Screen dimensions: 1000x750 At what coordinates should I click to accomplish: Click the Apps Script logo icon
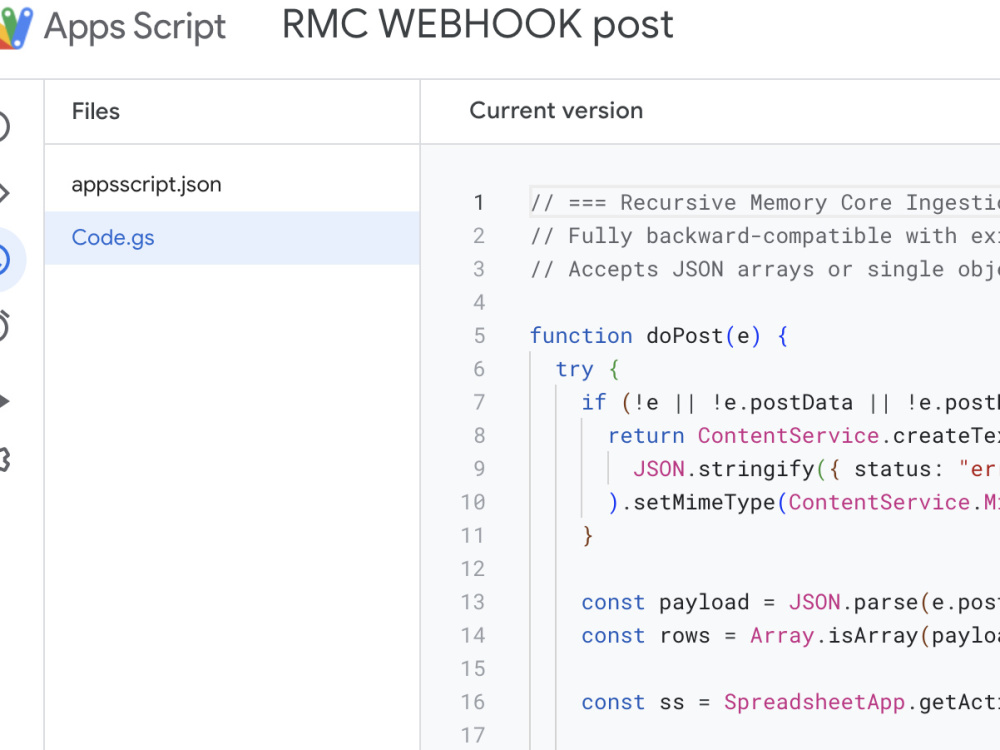tap(15, 27)
